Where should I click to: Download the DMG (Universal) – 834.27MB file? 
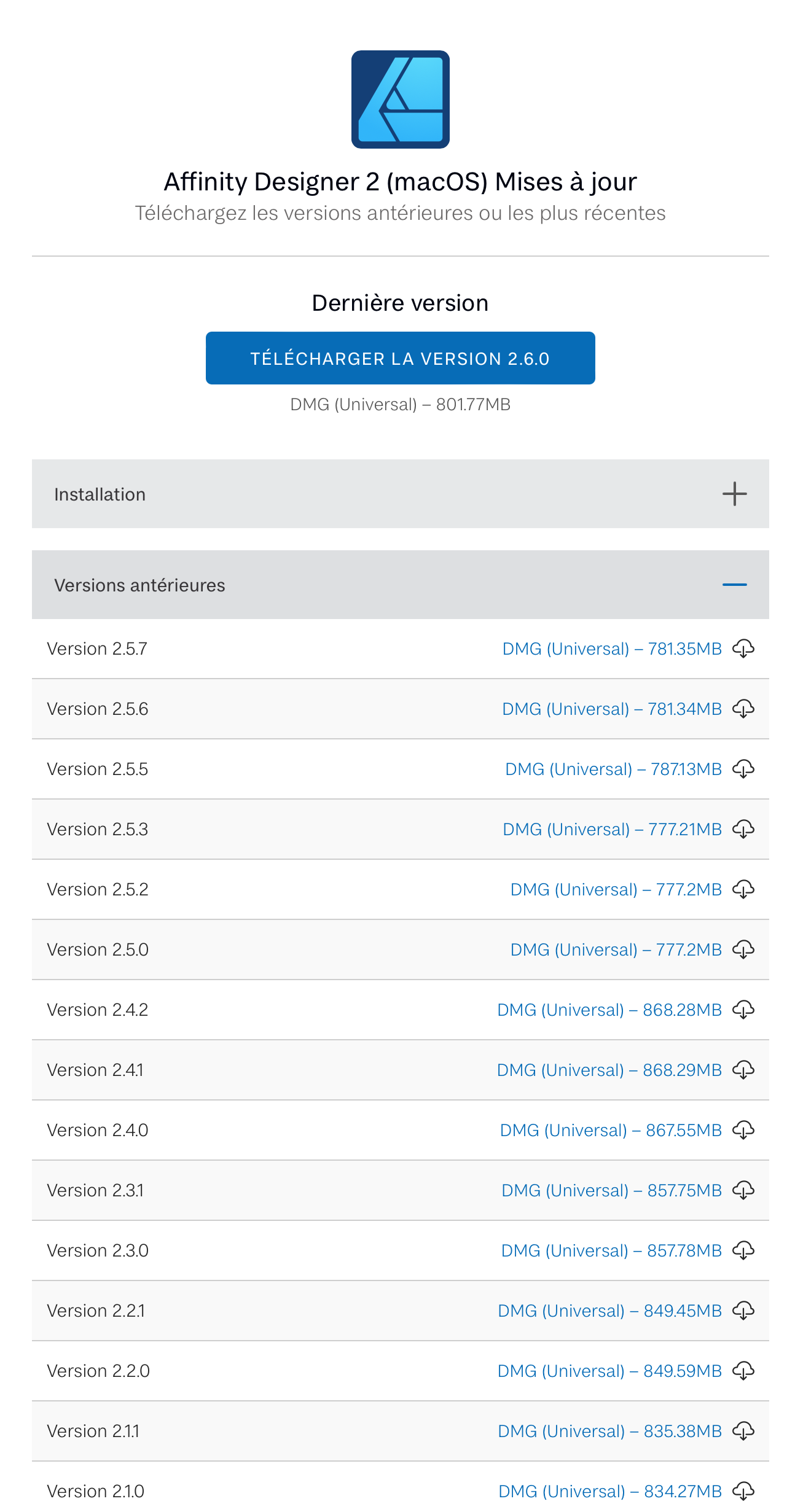pyautogui.click(x=610, y=1491)
